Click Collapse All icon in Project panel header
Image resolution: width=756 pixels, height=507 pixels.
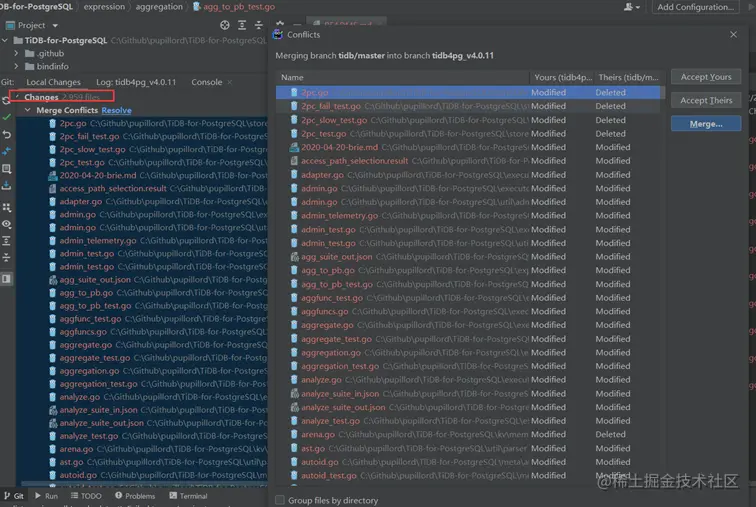click(x=259, y=25)
